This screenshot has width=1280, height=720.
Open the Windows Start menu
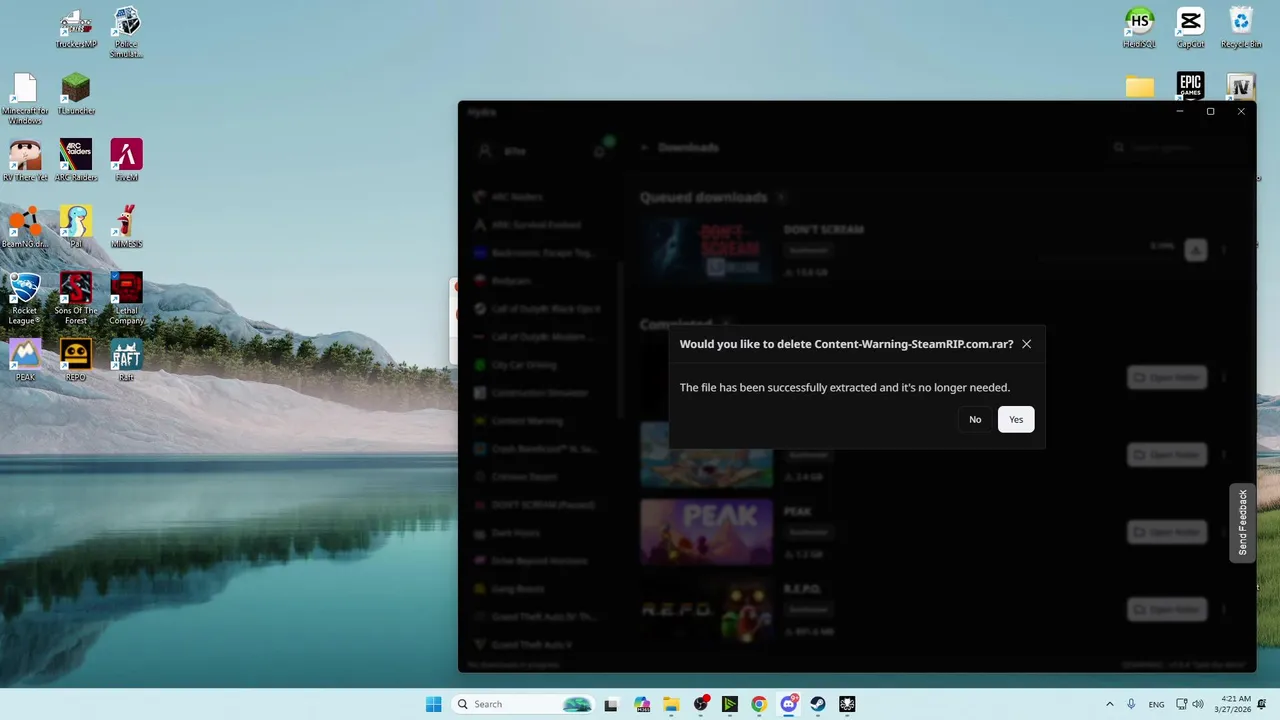pyautogui.click(x=433, y=704)
